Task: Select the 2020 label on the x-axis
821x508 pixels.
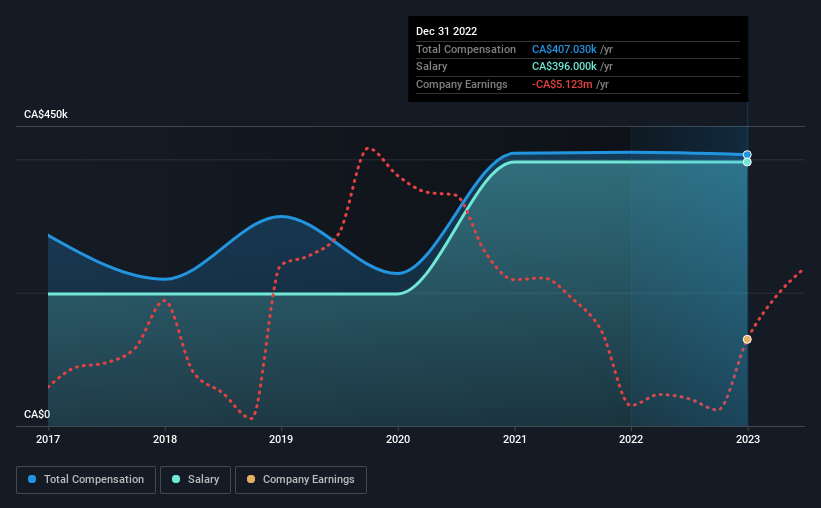Action: click(x=398, y=439)
